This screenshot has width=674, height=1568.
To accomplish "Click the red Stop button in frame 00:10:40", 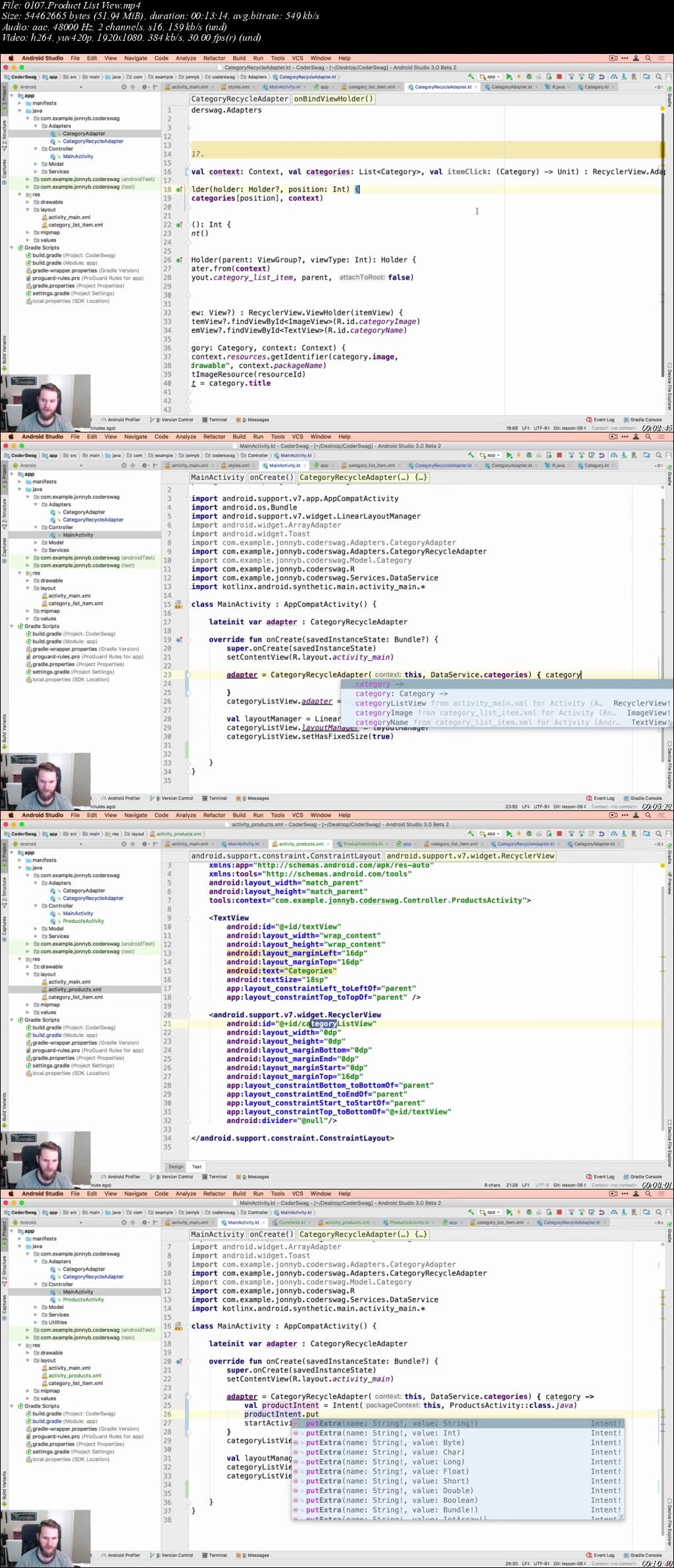I will [x=559, y=1213].
